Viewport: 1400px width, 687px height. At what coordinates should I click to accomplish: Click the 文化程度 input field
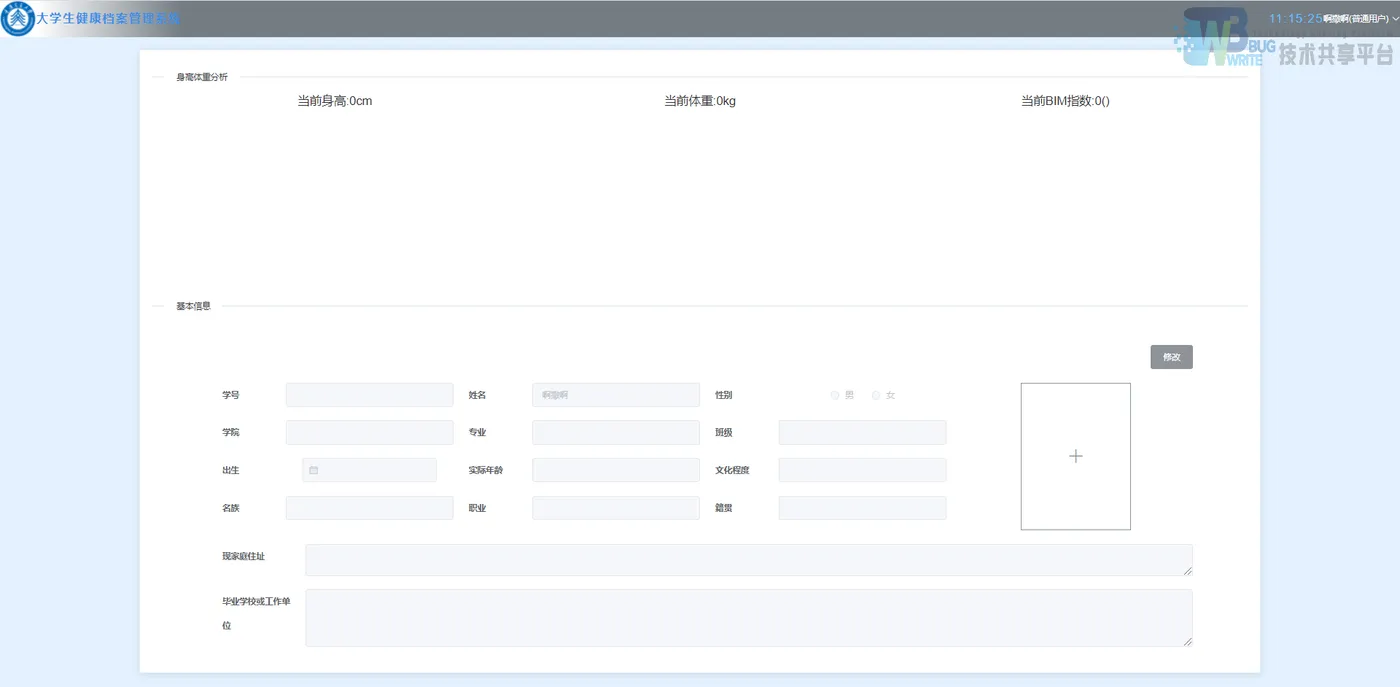tap(862, 470)
